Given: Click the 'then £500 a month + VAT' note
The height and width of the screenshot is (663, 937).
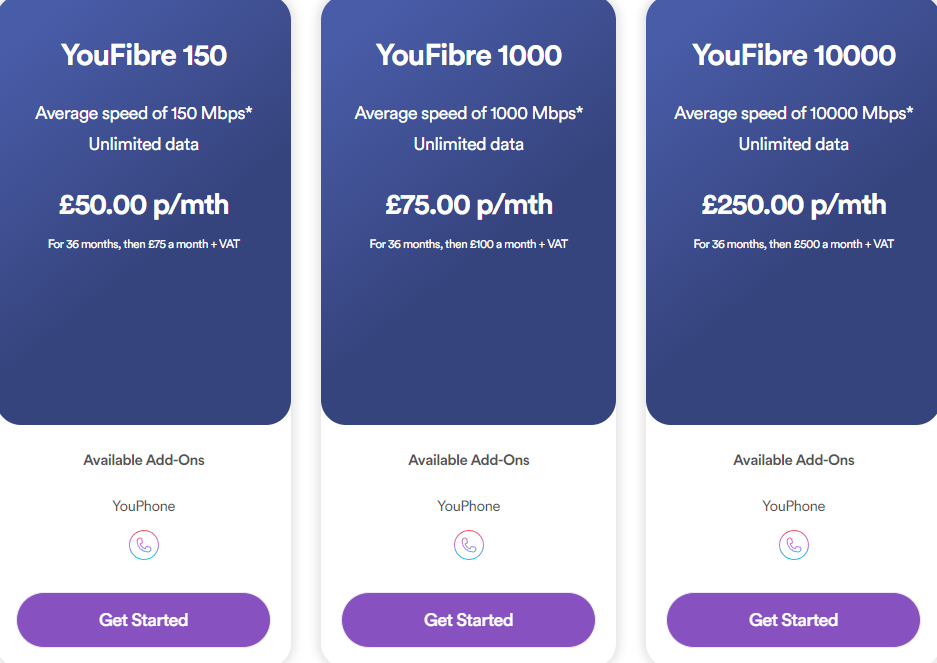Looking at the screenshot, I should (x=831, y=244).
